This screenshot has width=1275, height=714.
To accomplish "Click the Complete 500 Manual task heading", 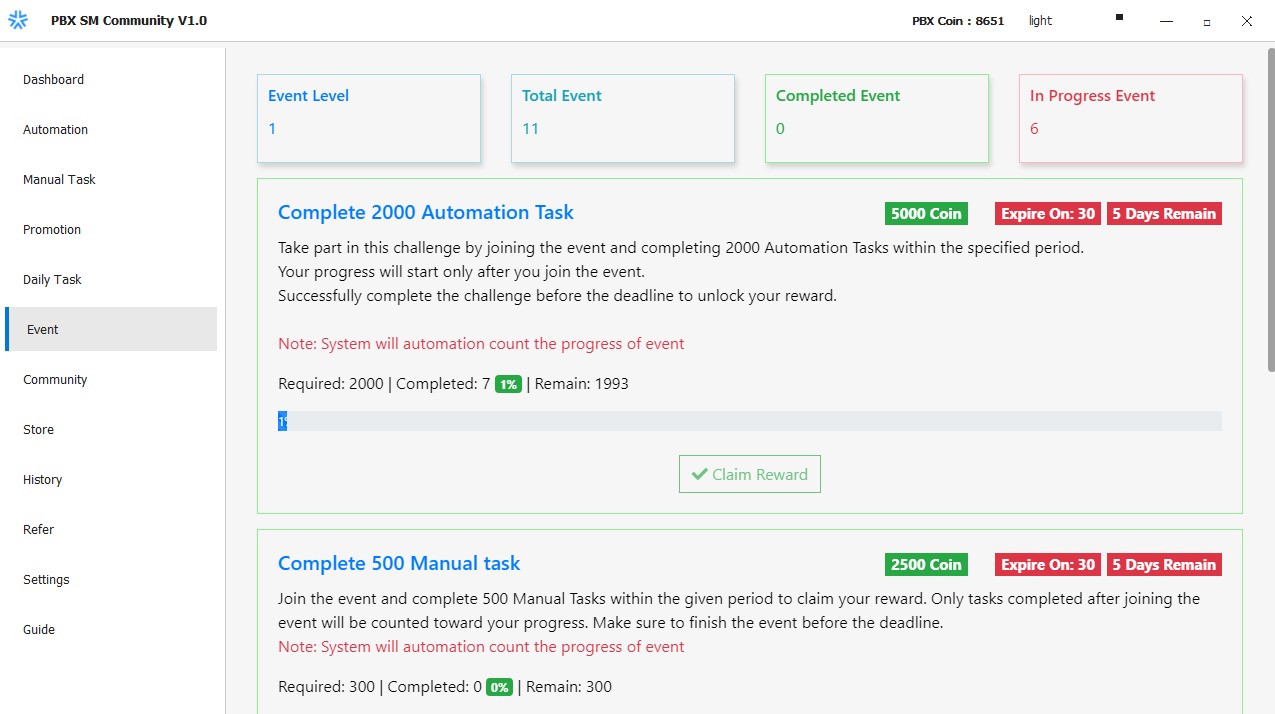I will [399, 564].
